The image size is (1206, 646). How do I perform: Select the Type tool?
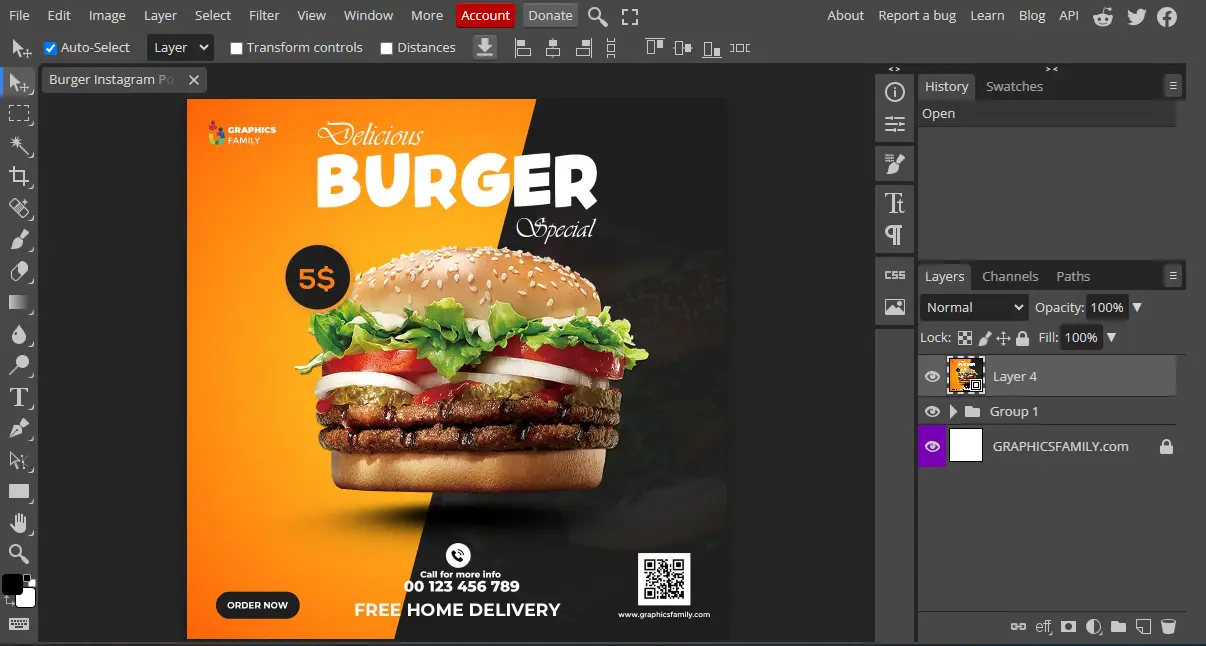click(19, 397)
